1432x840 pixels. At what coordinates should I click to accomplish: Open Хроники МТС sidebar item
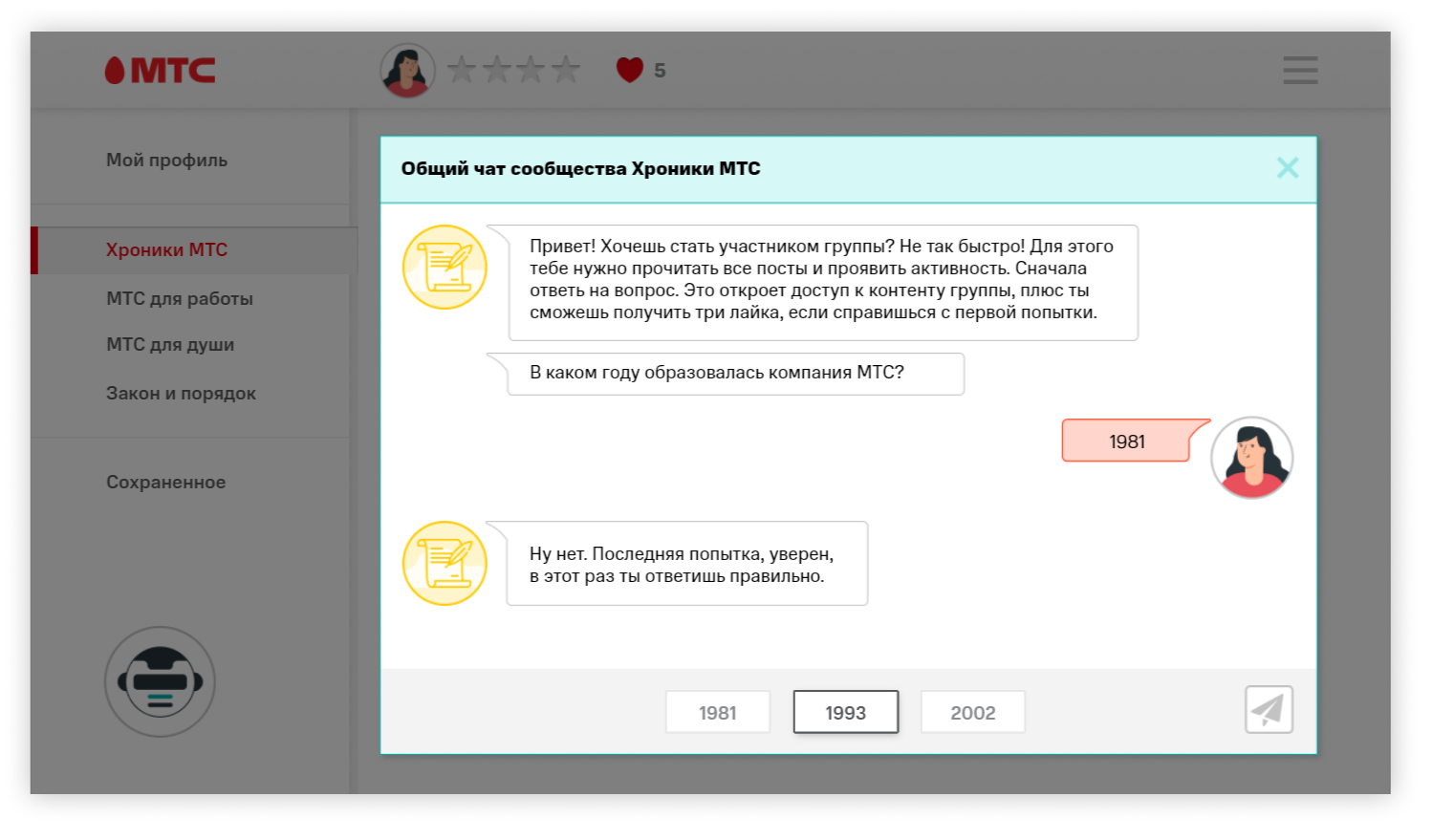click(194, 250)
